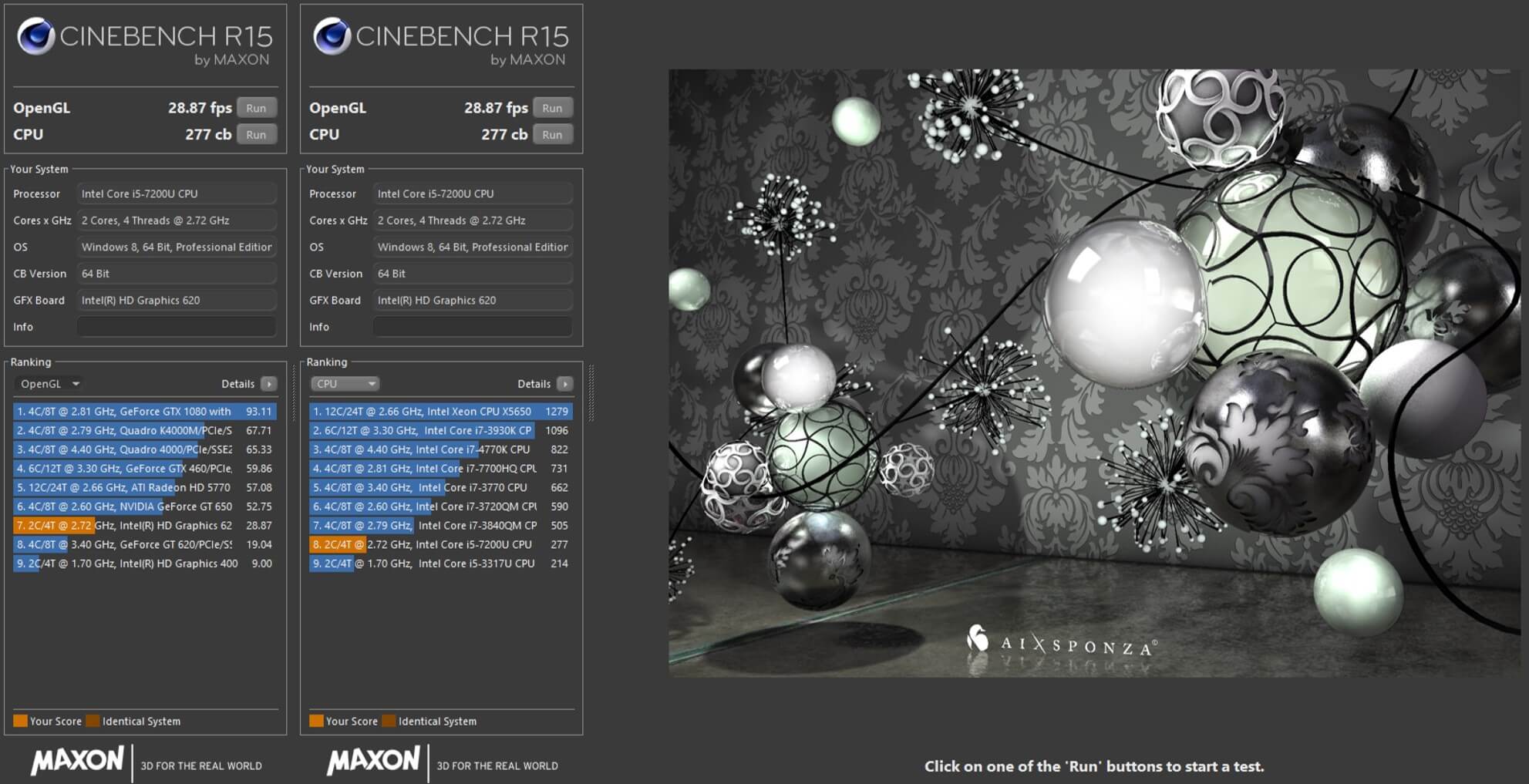Click the Info field in left panel
Viewport: 1529px width, 784px height.
tap(177, 327)
